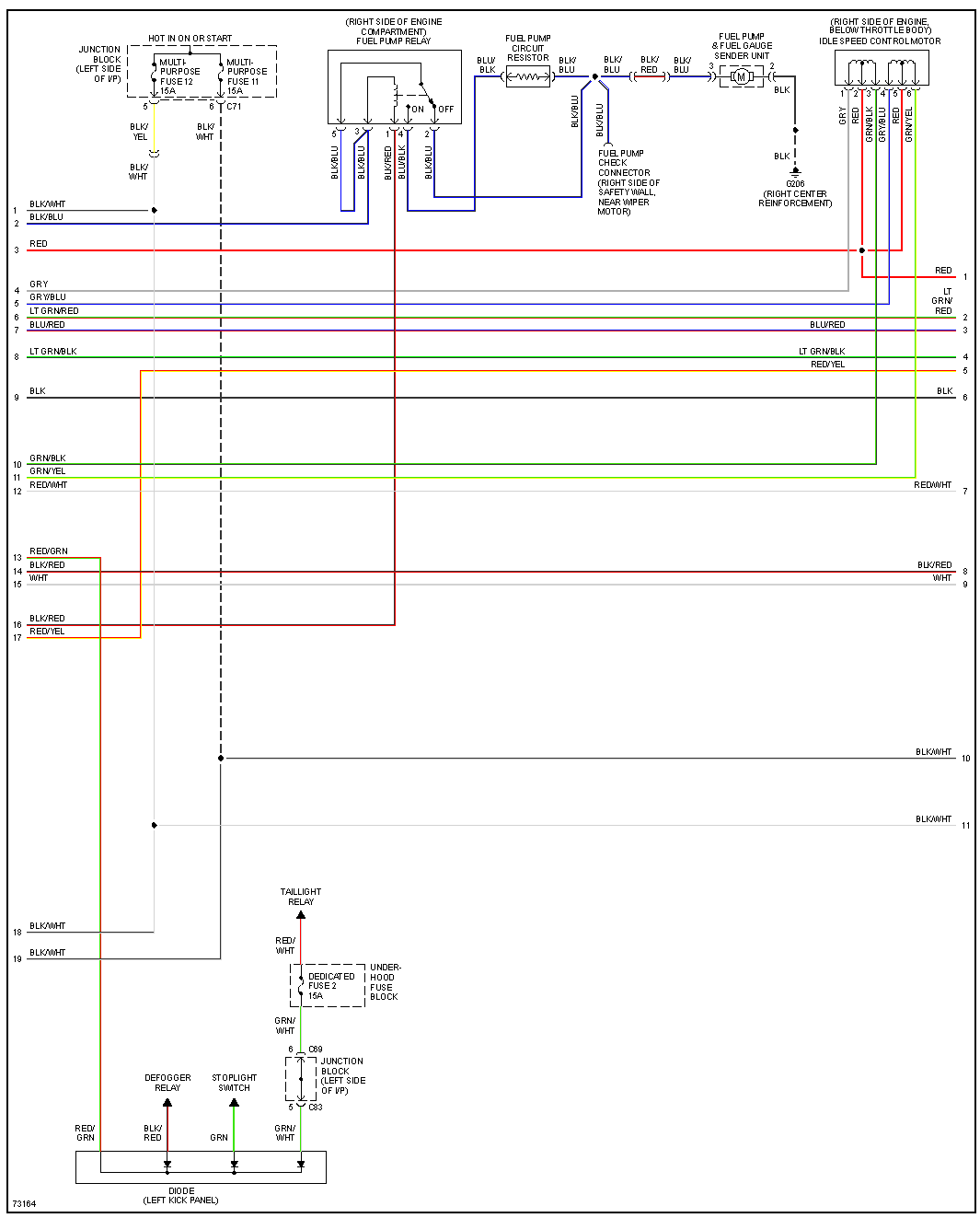The image size is (980, 1218).
Task: Select the fuel pump check connector terminal
Action: (x=608, y=145)
